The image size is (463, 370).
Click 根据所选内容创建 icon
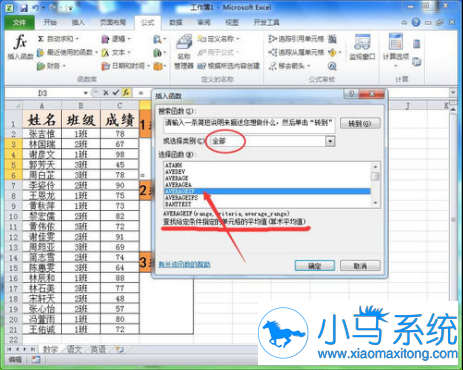pos(228,66)
